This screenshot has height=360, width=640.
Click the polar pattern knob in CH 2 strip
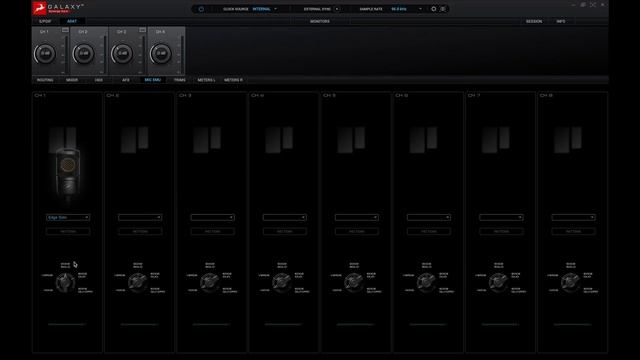[138, 282]
